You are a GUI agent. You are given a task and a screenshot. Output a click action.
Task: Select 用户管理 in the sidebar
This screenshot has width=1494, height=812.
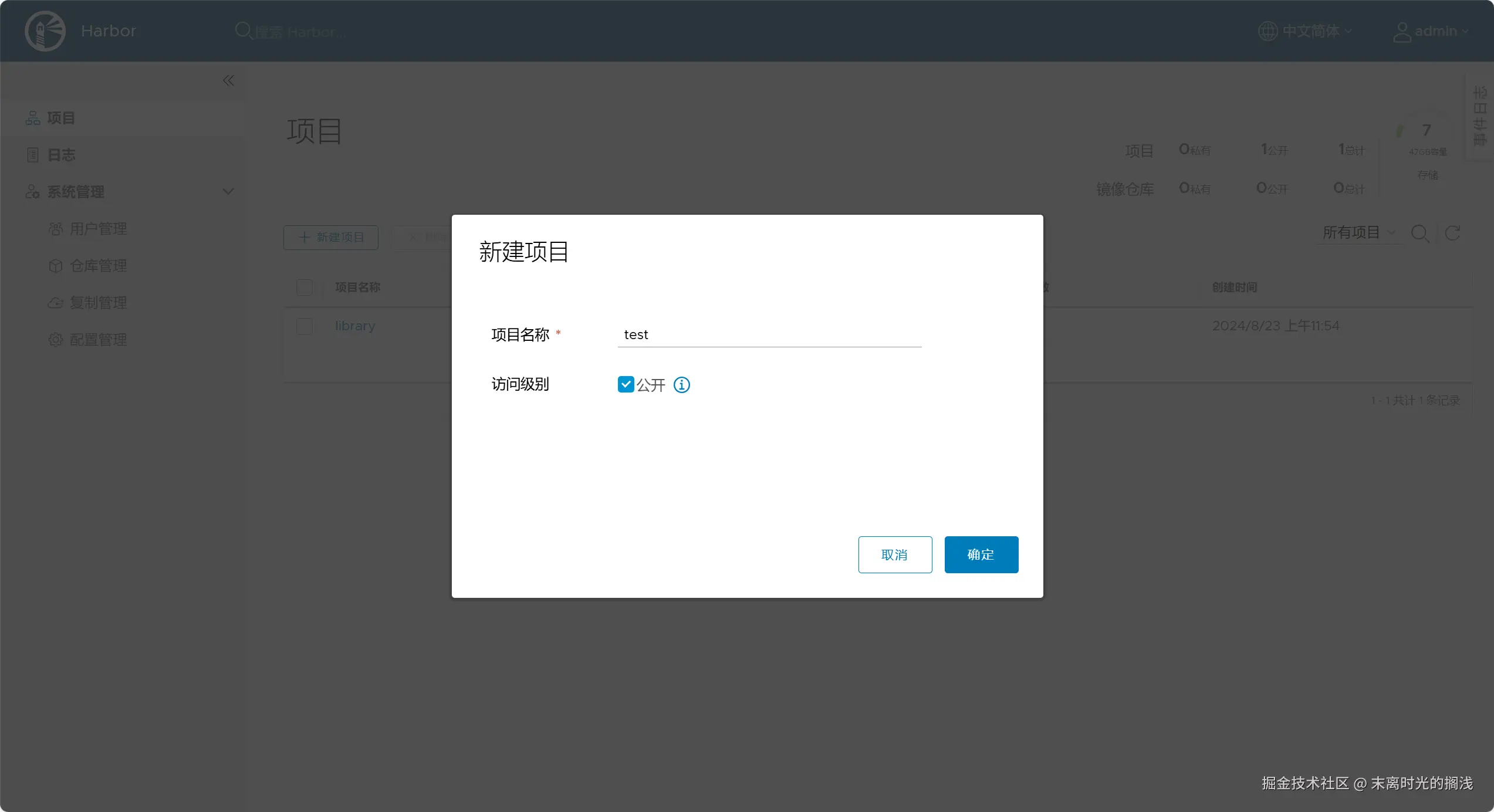(98, 229)
